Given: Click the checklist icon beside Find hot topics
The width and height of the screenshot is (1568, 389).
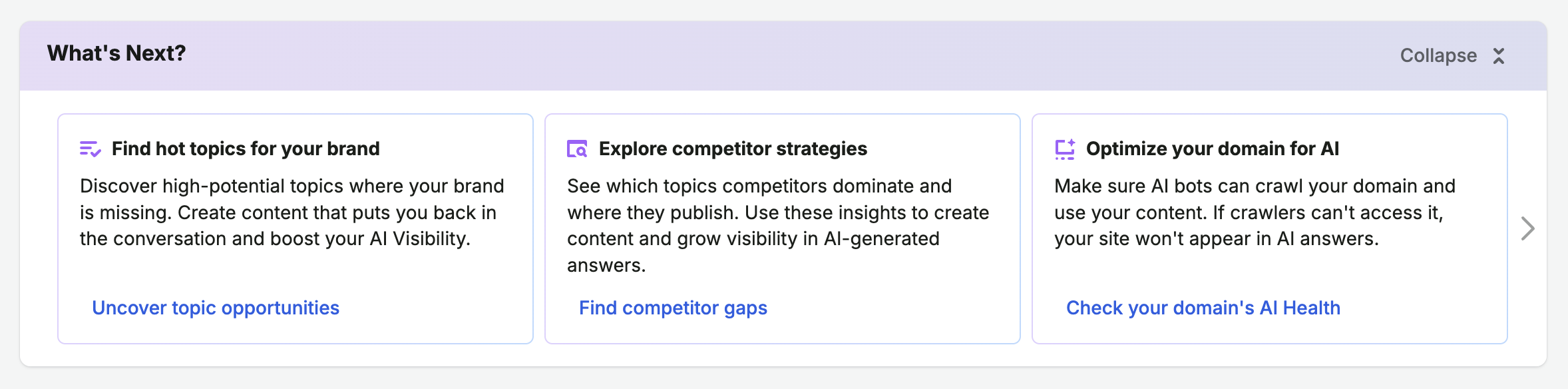Looking at the screenshot, I should click(90, 149).
